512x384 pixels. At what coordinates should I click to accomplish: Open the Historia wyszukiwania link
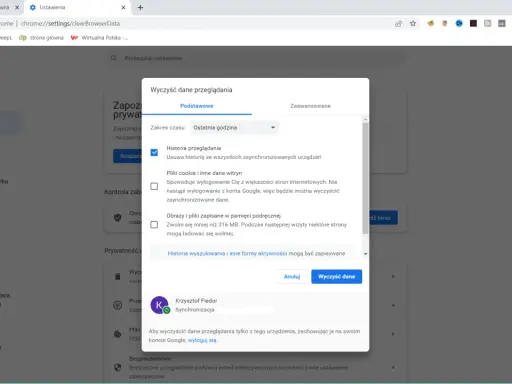coord(196,253)
